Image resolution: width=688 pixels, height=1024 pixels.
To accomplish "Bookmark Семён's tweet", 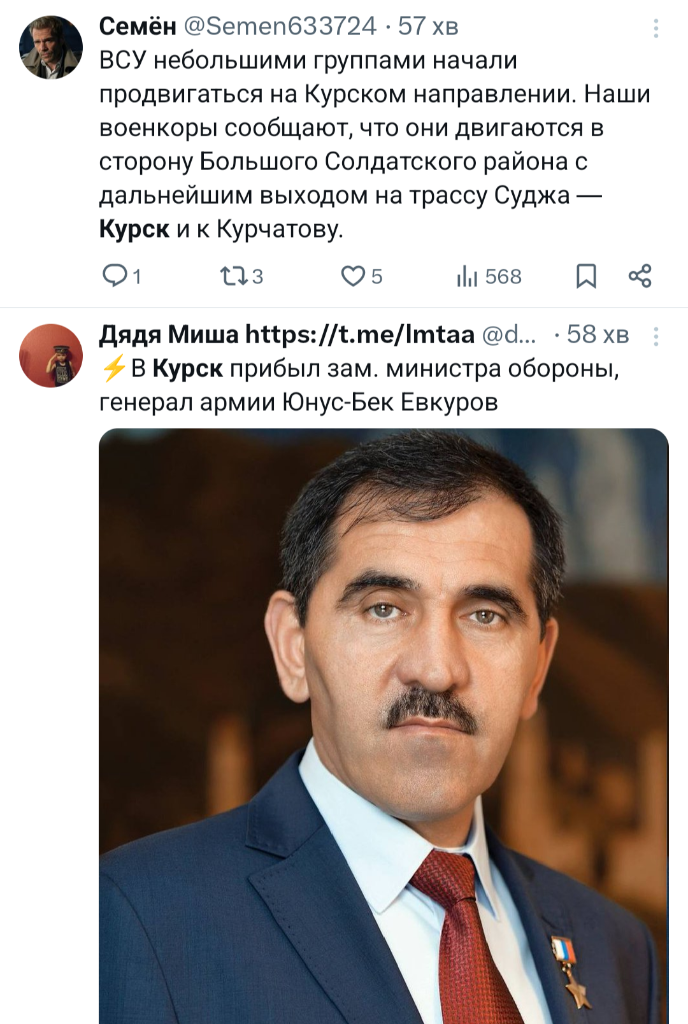I will tap(586, 276).
